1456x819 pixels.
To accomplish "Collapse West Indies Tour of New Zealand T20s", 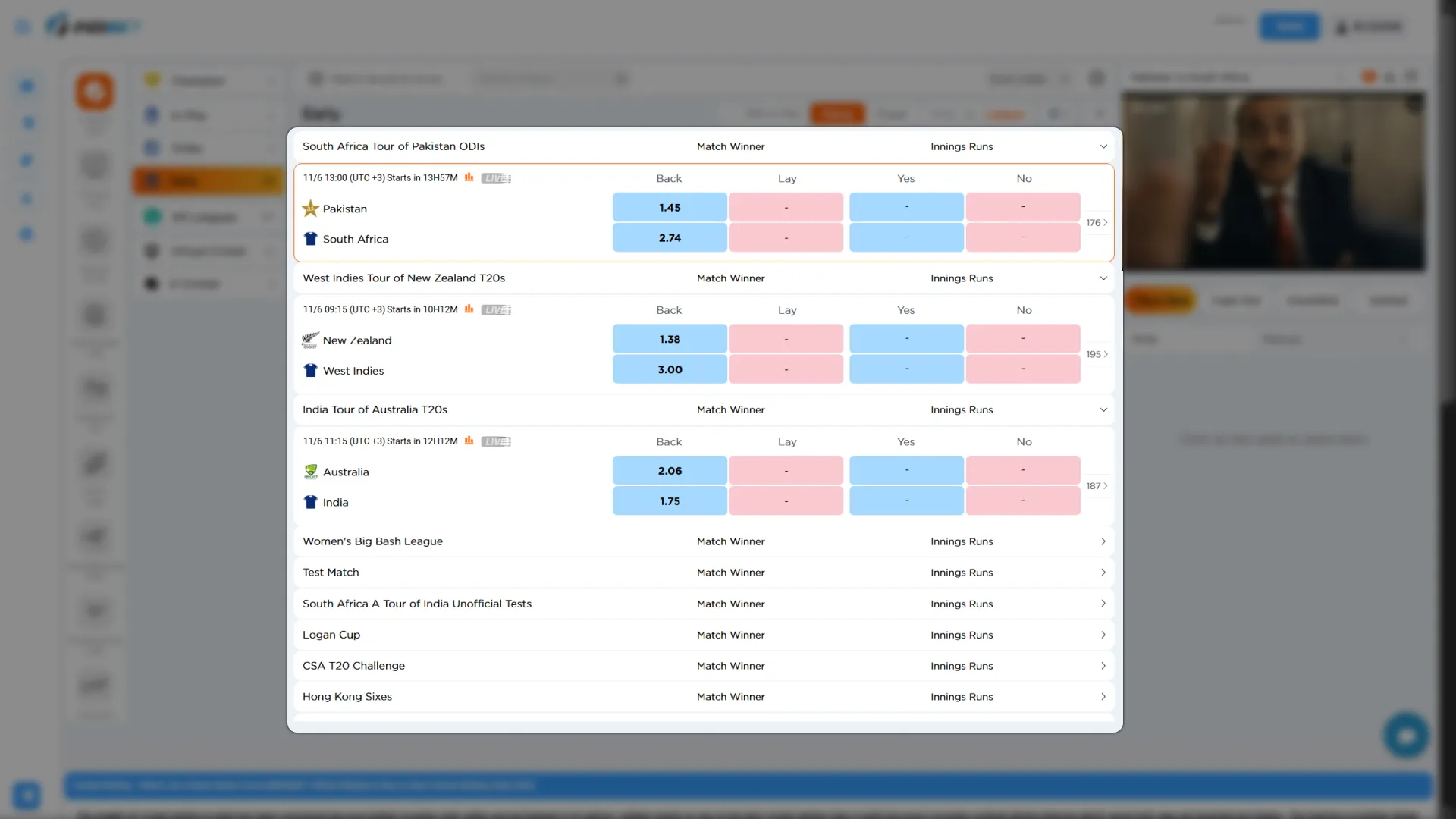I will [1103, 278].
